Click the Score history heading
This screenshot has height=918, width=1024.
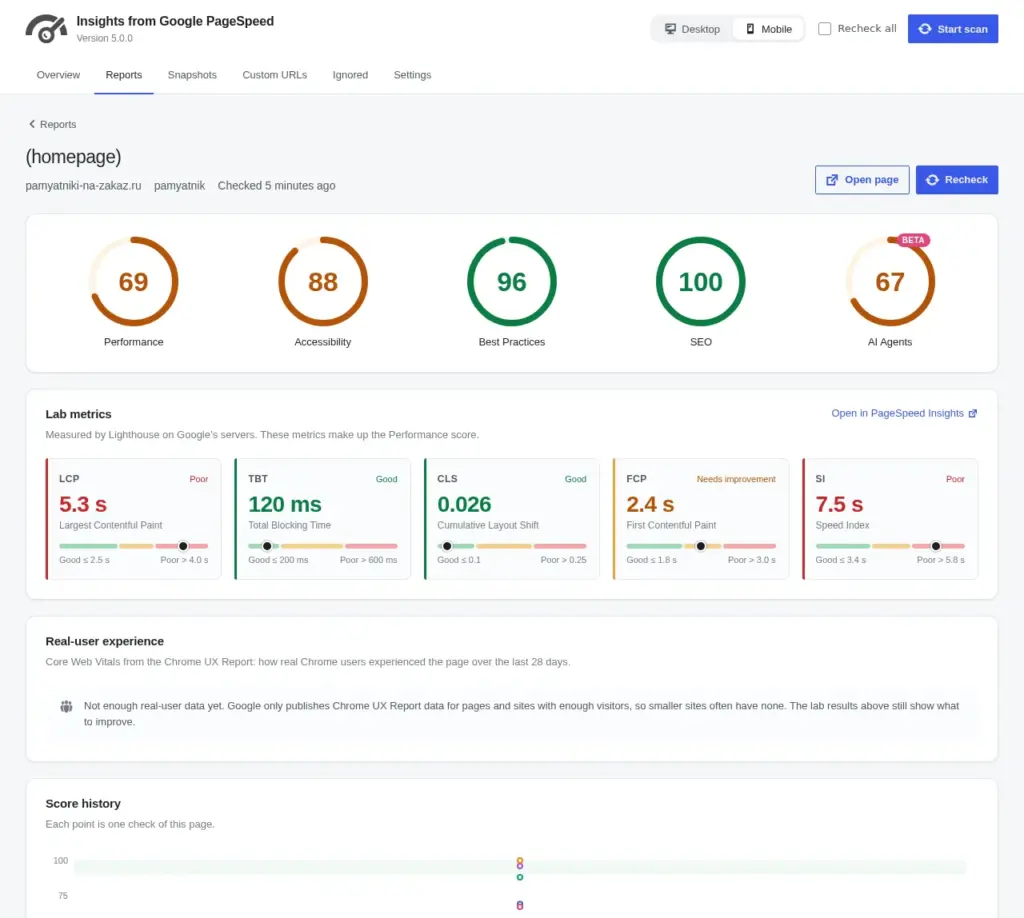pyautogui.click(x=83, y=804)
